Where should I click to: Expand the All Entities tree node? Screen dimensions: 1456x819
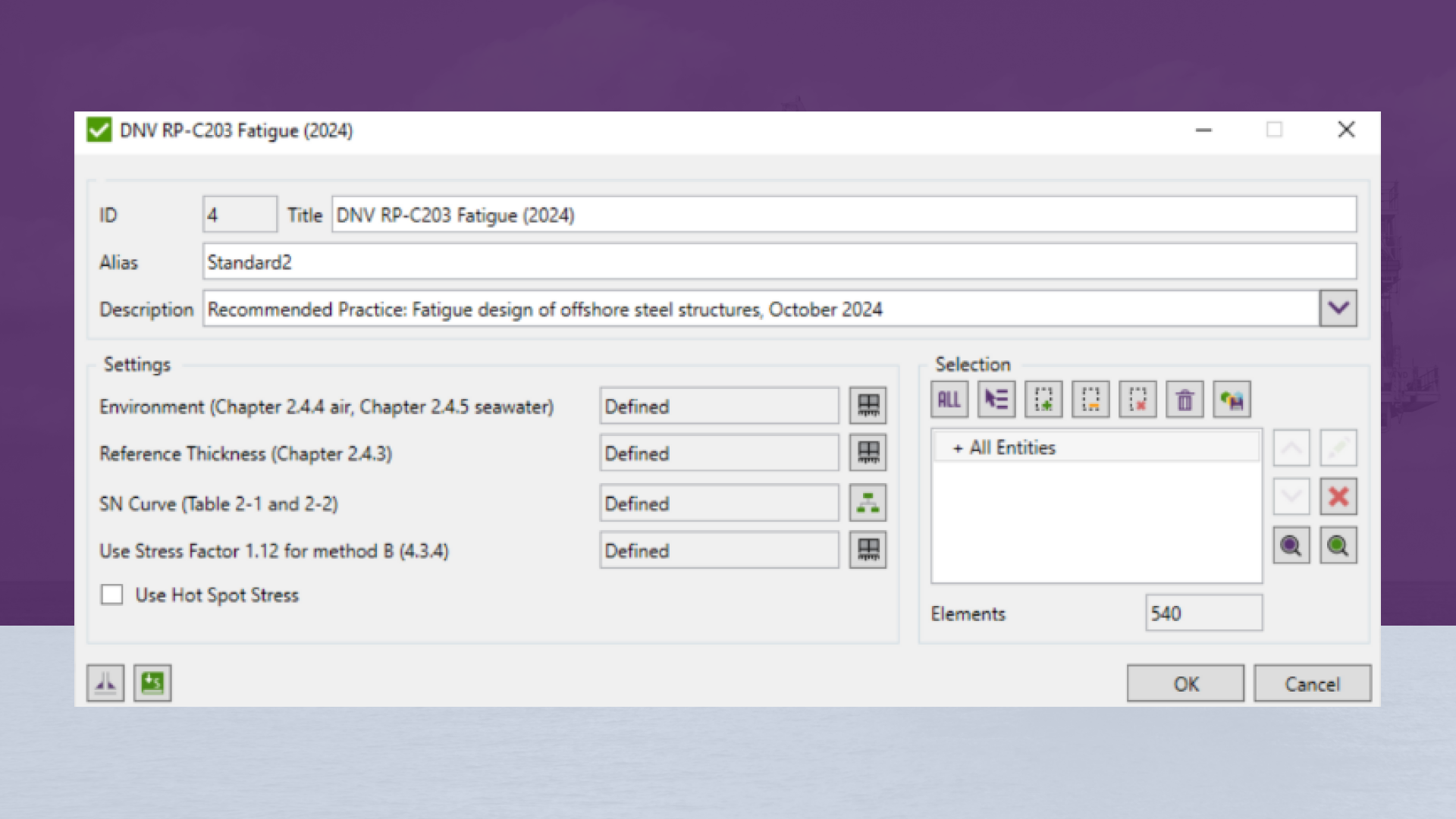click(x=958, y=448)
